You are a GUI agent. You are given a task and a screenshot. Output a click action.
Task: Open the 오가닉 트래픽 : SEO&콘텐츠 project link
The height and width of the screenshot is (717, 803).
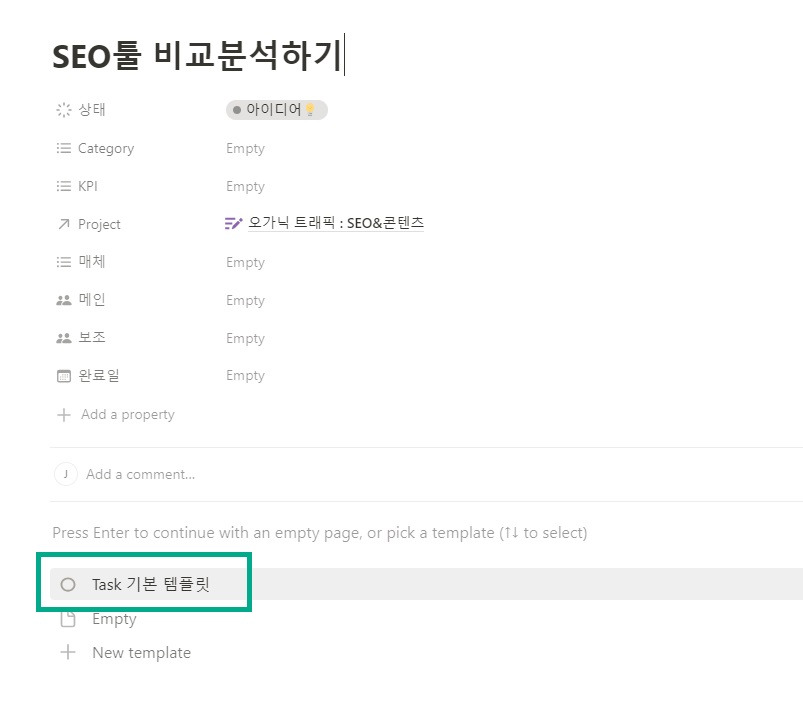[335, 223]
